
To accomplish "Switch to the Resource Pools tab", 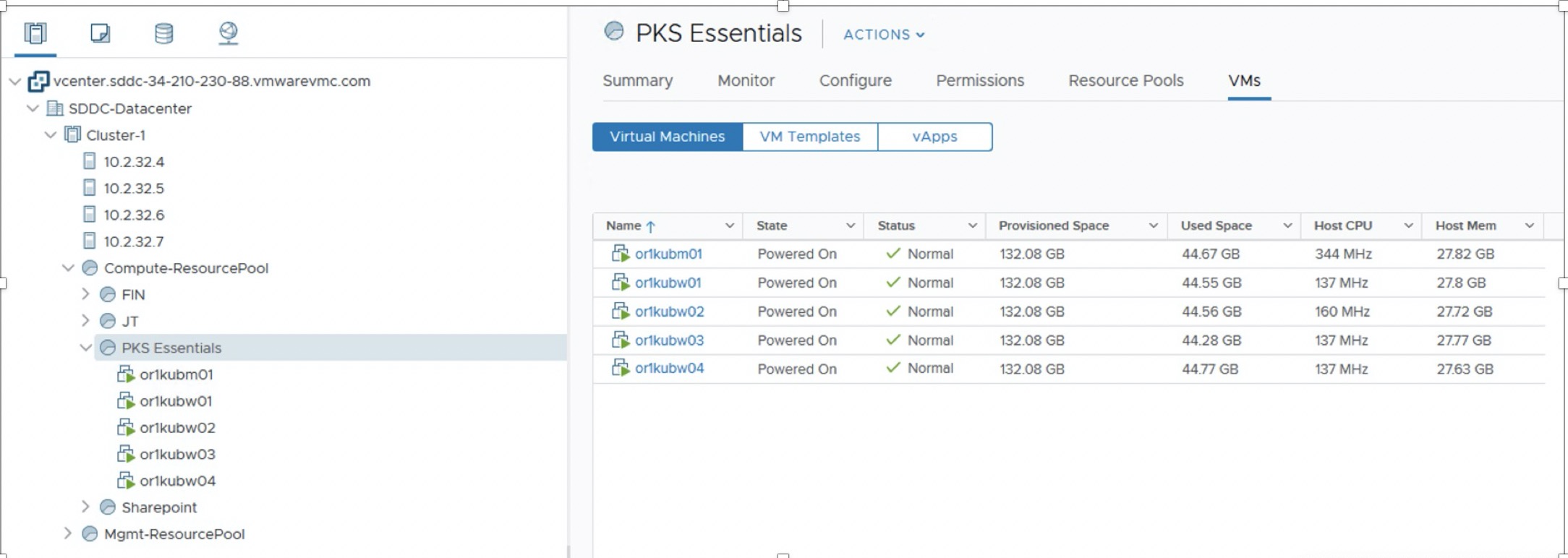I will [1125, 81].
